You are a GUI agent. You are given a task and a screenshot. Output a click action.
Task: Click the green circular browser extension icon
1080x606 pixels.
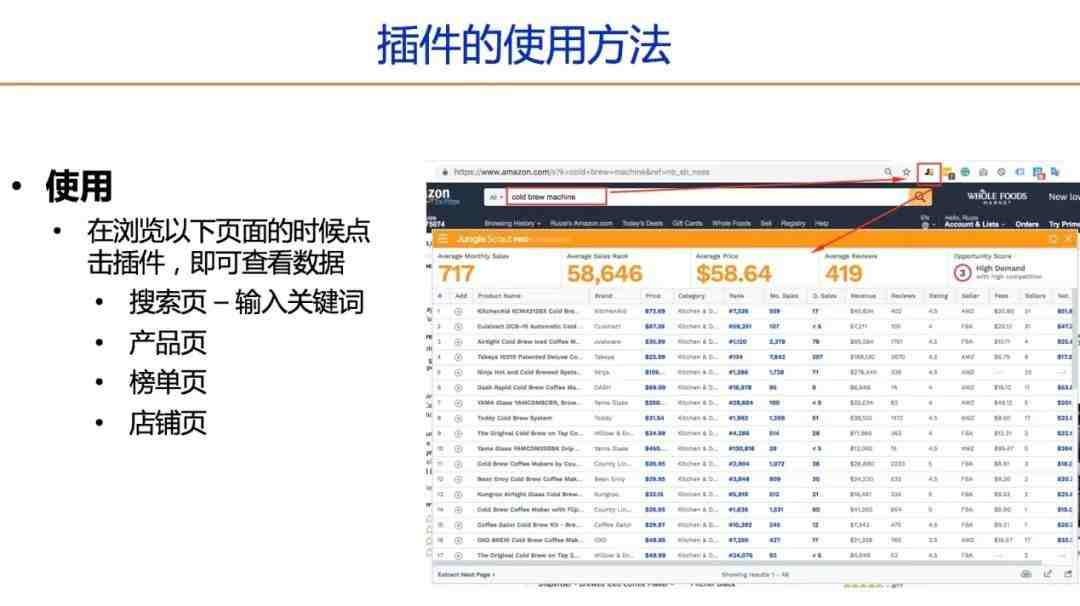[965, 172]
